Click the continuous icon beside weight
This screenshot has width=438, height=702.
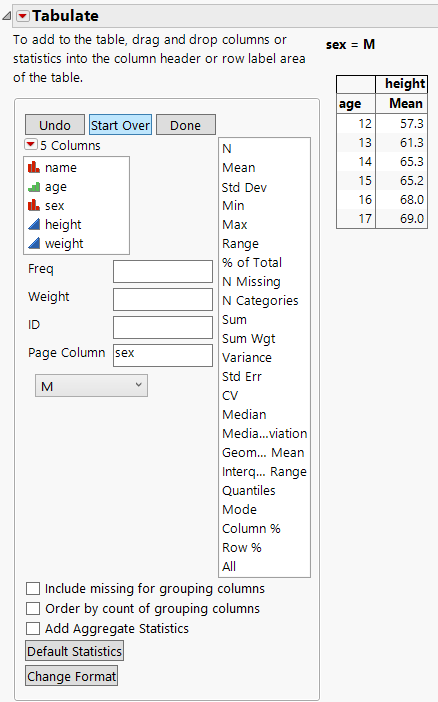pyautogui.click(x=34, y=244)
